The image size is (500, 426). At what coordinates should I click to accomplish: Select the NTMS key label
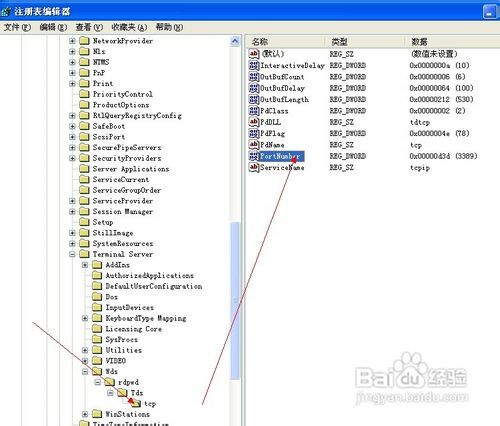pyautogui.click(x=101, y=62)
